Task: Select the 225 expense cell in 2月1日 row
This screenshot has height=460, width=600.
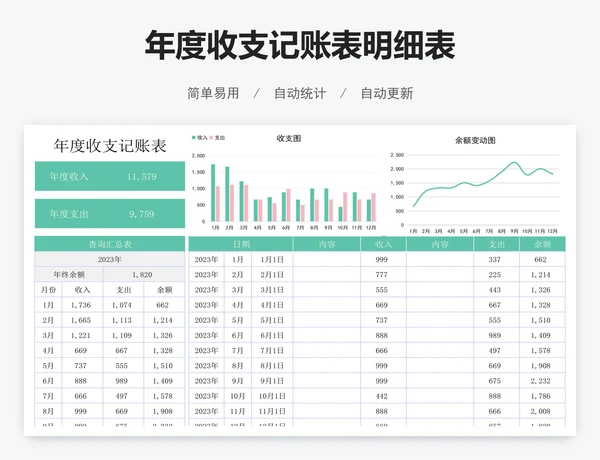Action: [x=496, y=275]
